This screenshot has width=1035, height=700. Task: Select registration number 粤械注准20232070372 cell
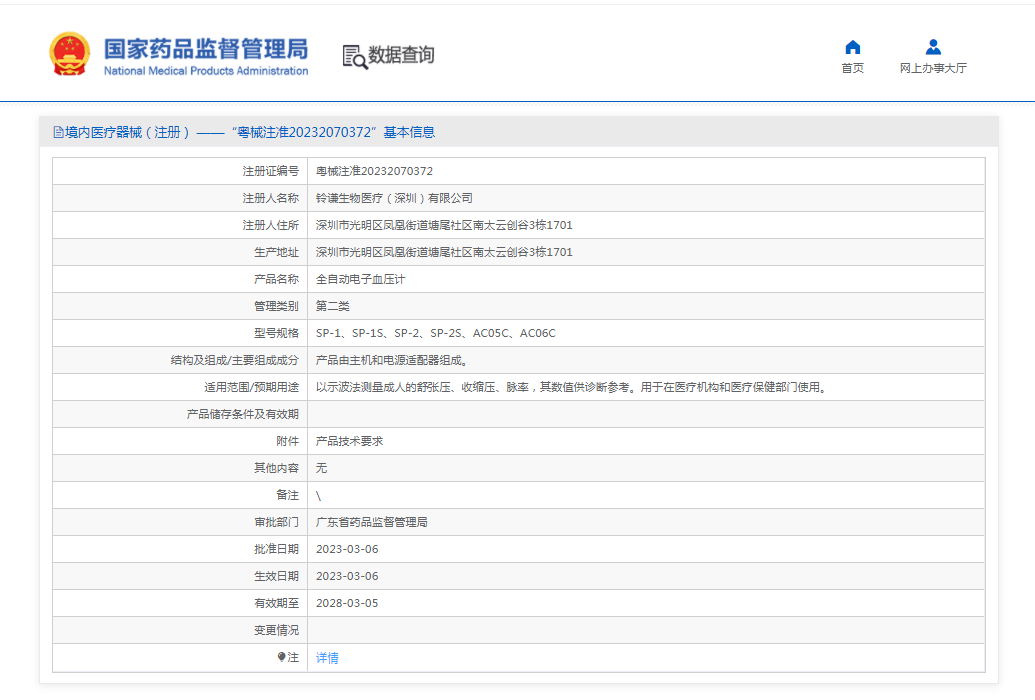[374, 171]
